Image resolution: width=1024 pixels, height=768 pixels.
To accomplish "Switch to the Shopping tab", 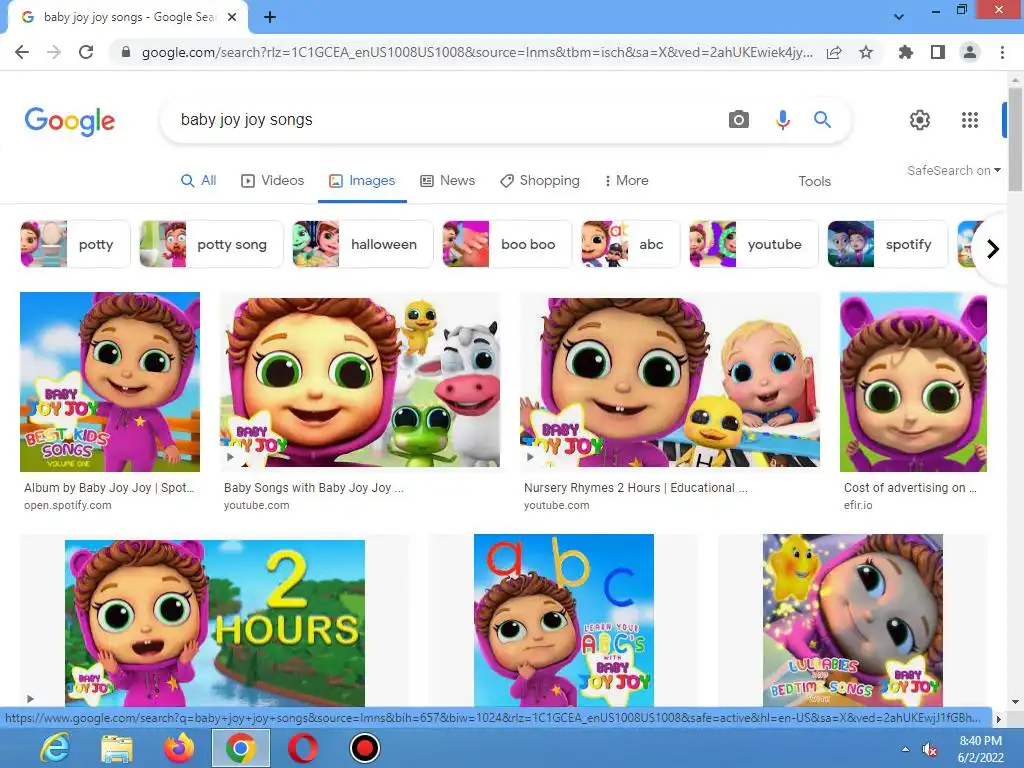I will (539, 181).
